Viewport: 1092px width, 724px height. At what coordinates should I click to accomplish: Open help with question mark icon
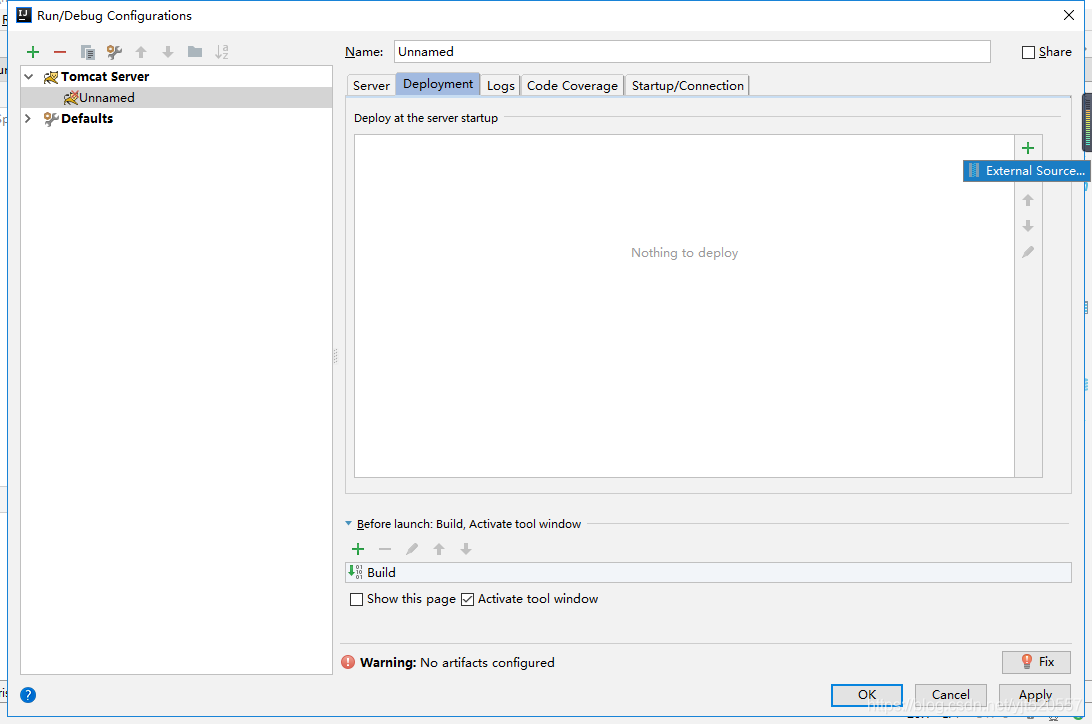click(x=28, y=695)
